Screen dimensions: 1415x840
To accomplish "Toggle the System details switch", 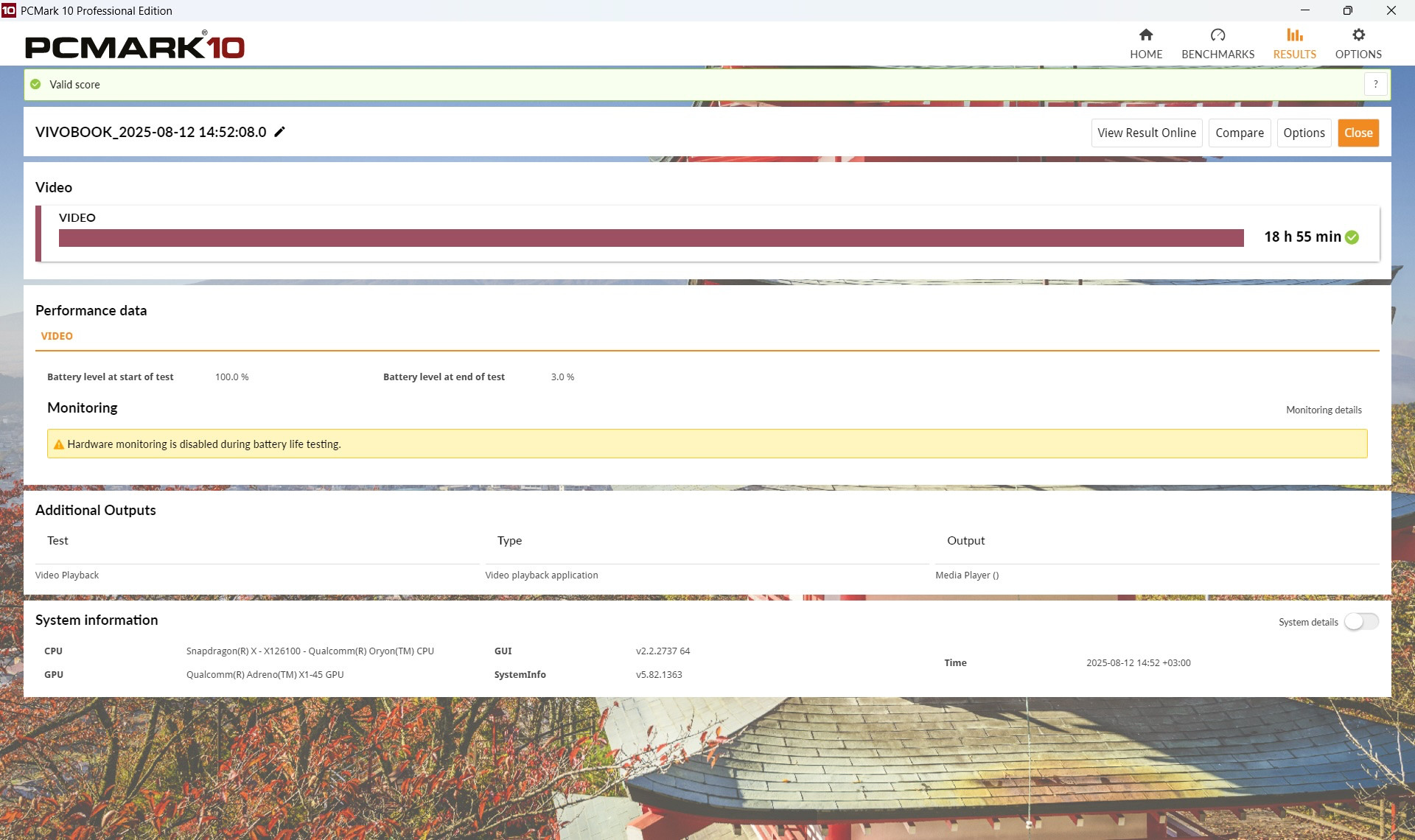I will click(x=1361, y=622).
